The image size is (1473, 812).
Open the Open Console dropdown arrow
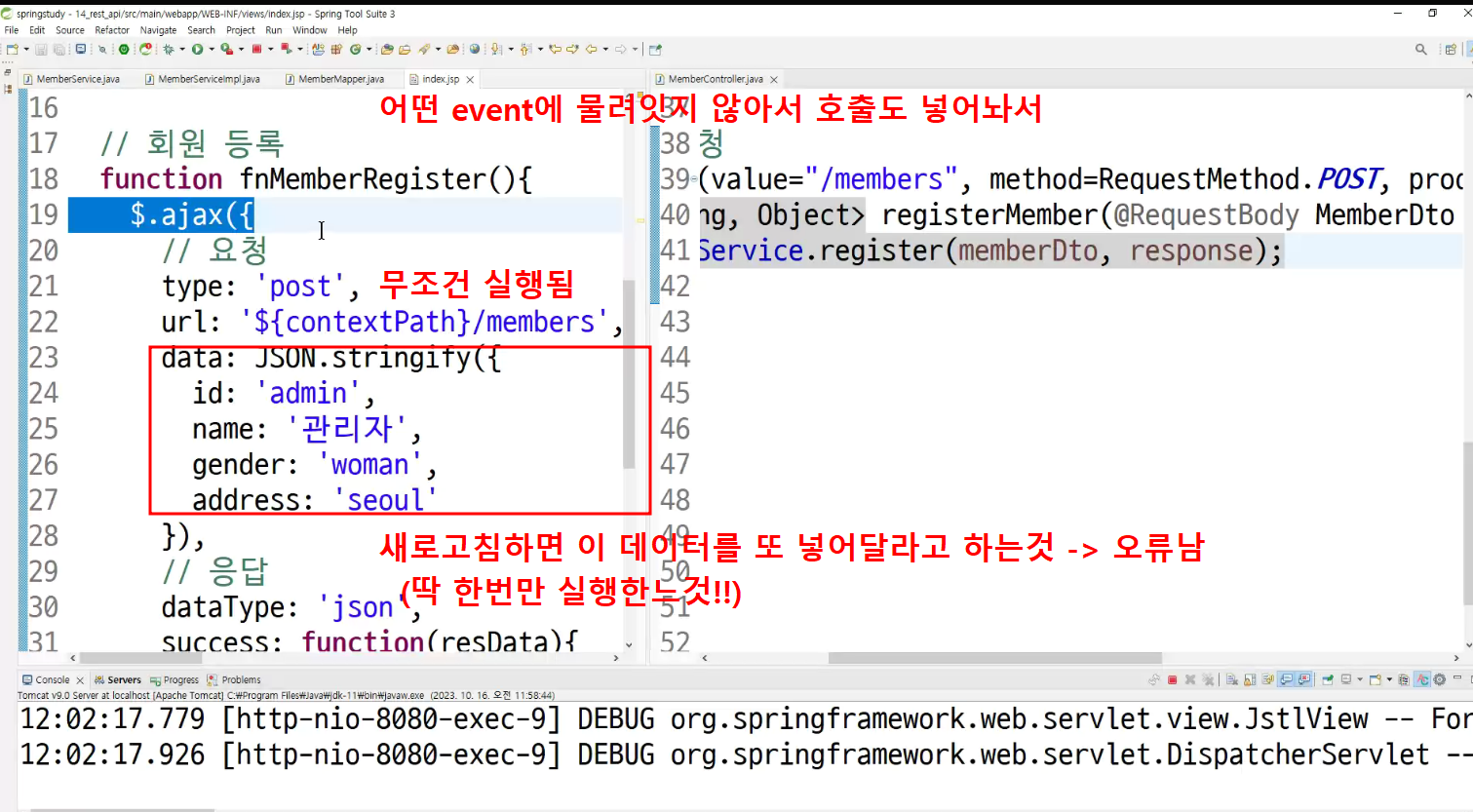coord(1389,679)
